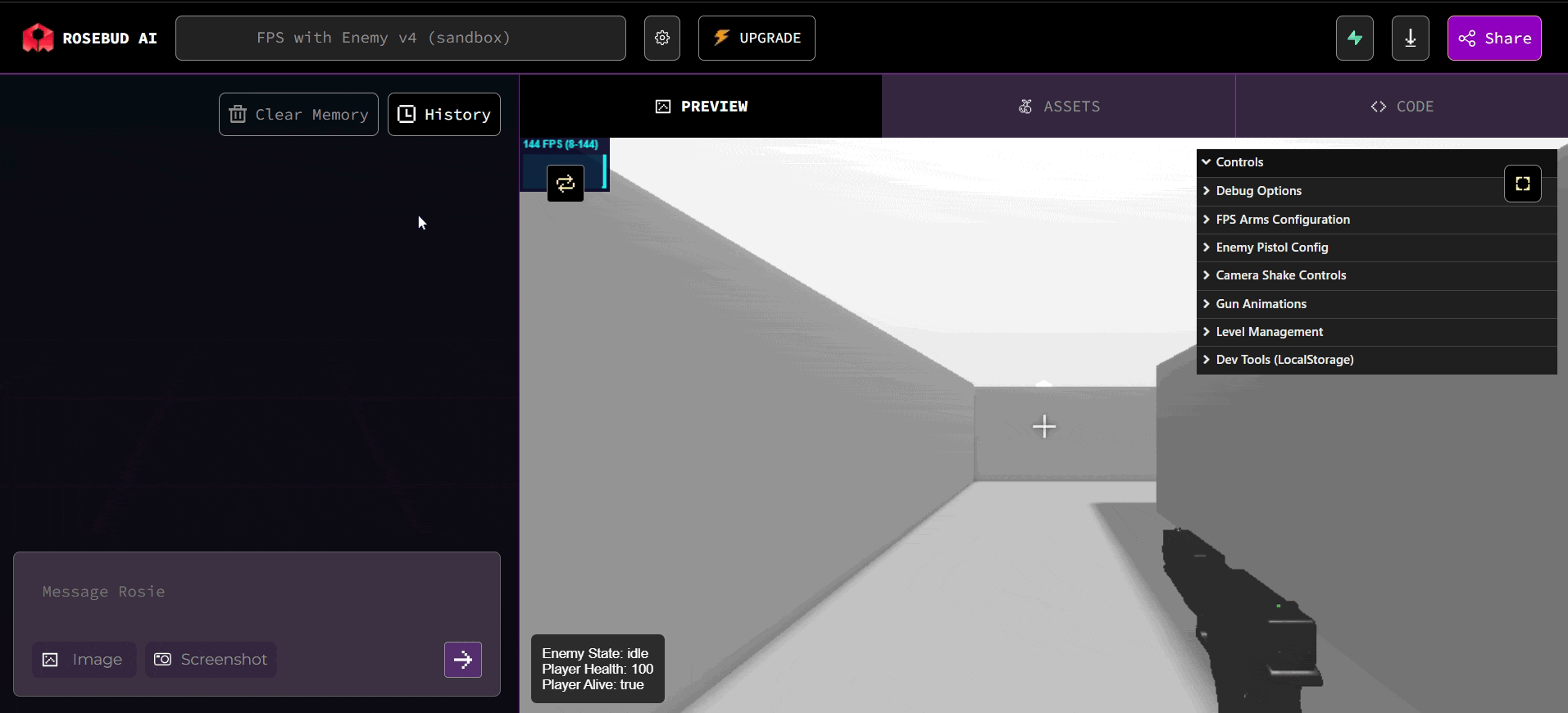Expand the Gun Animations folder
1568x713 pixels.
click(1377, 304)
